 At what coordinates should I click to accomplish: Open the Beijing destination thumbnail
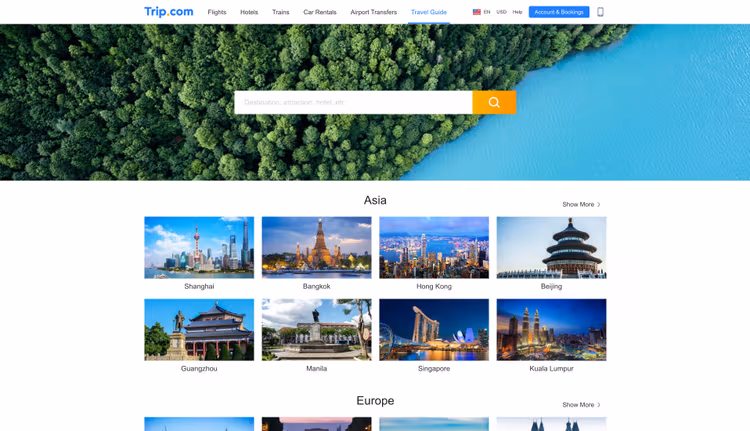coord(551,247)
